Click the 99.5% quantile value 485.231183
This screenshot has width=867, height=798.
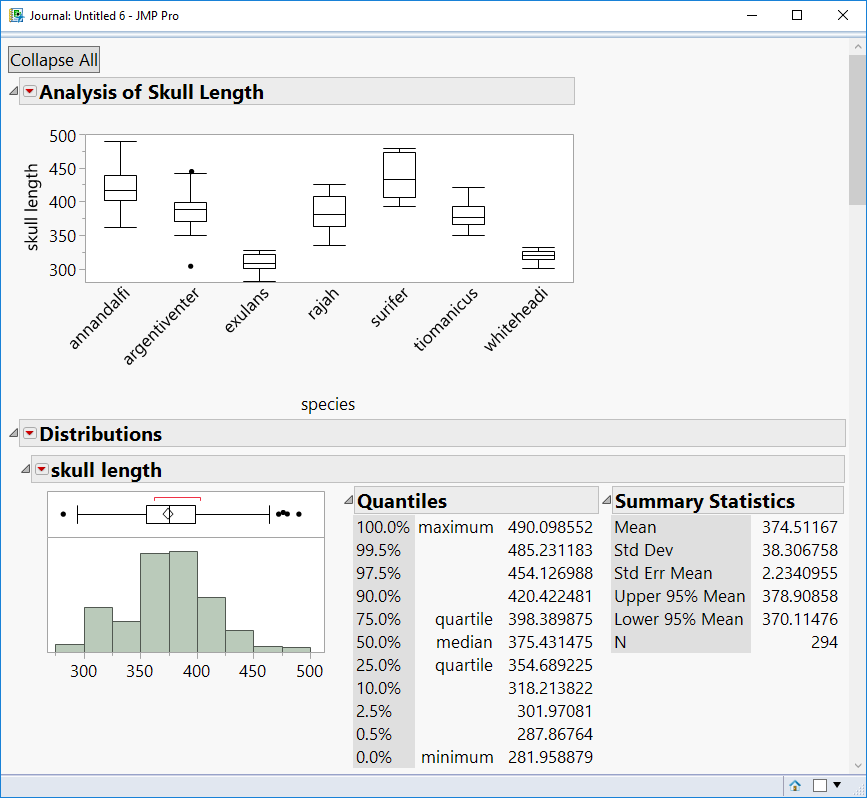pyautogui.click(x=550, y=550)
